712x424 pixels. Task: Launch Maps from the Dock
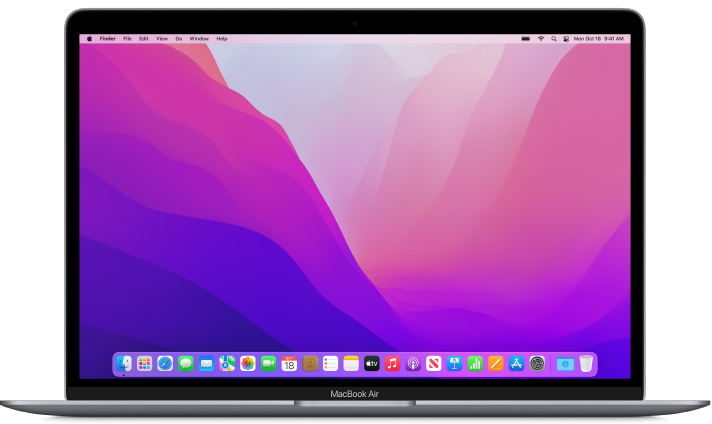227,364
